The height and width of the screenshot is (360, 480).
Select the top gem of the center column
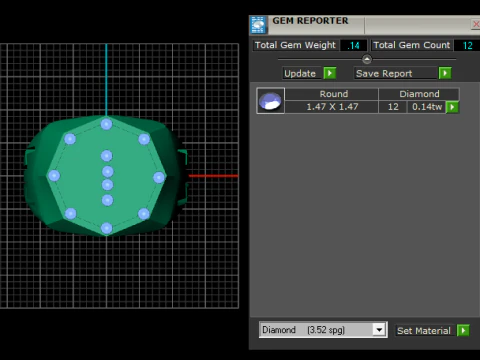[x=106, y=155]
